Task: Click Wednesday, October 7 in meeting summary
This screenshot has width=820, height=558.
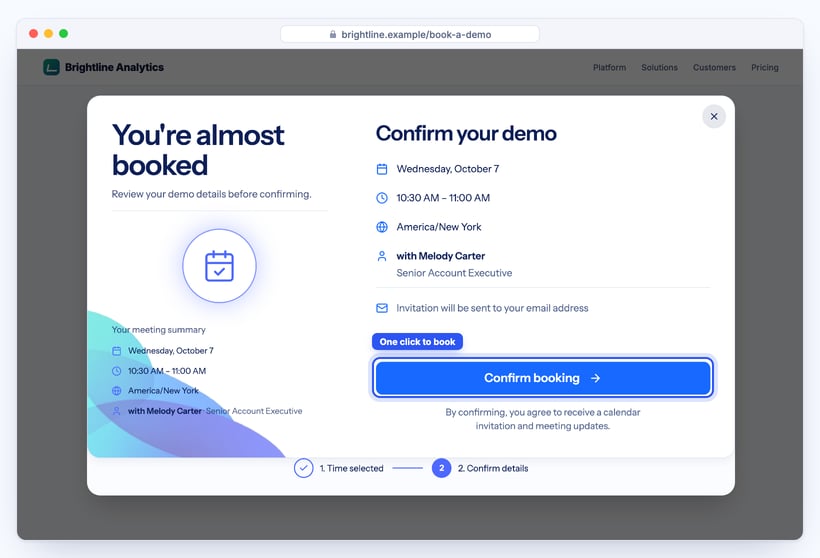Action: (170, 351)
